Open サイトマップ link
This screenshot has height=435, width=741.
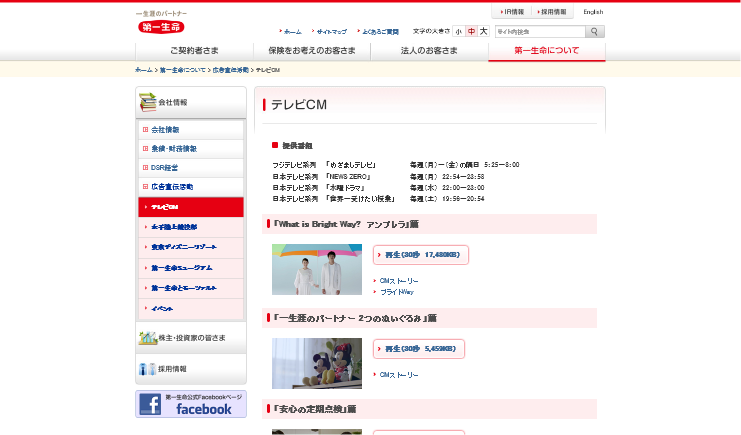point(331,32)
